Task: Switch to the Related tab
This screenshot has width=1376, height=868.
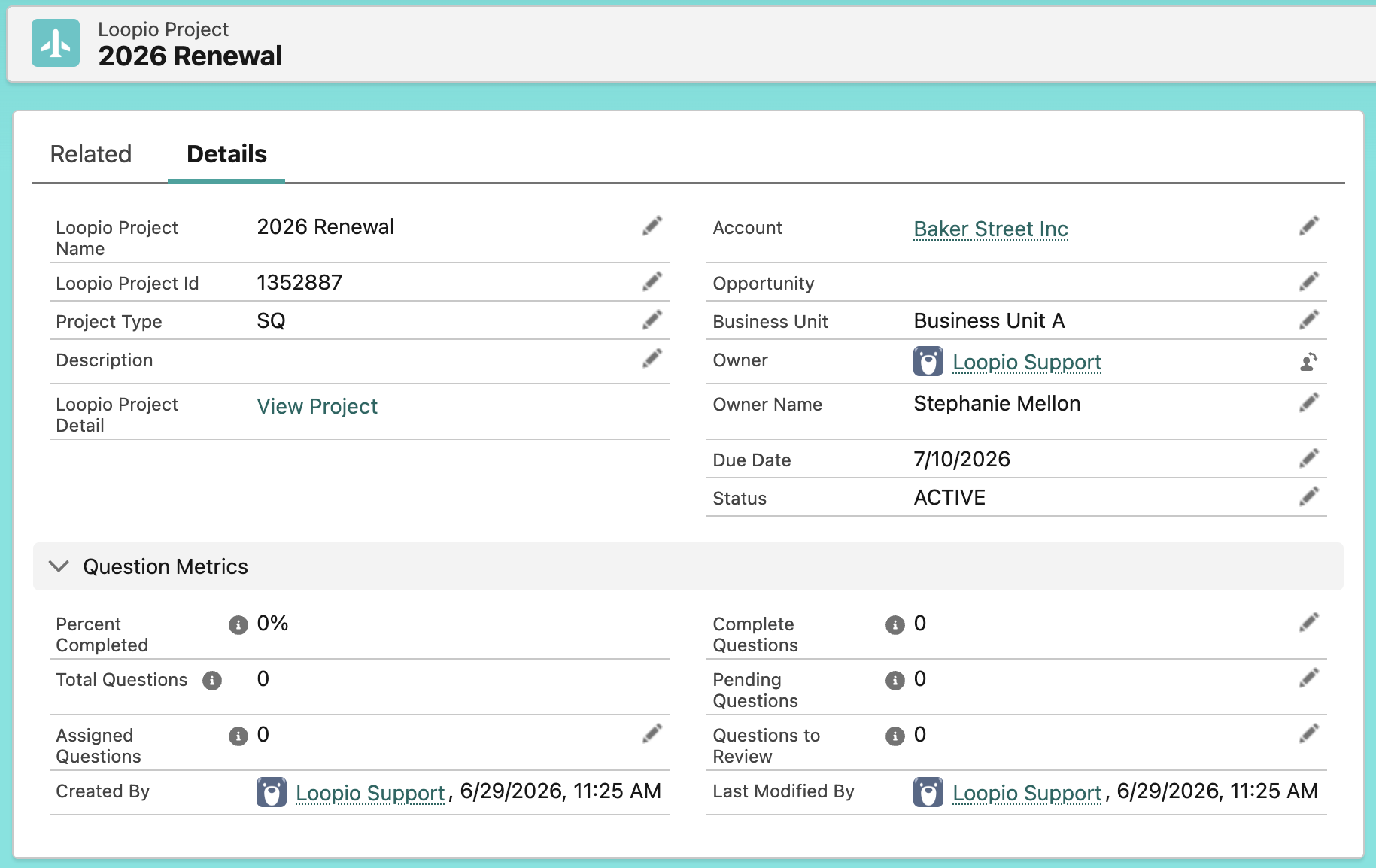Action: (91, 154)
